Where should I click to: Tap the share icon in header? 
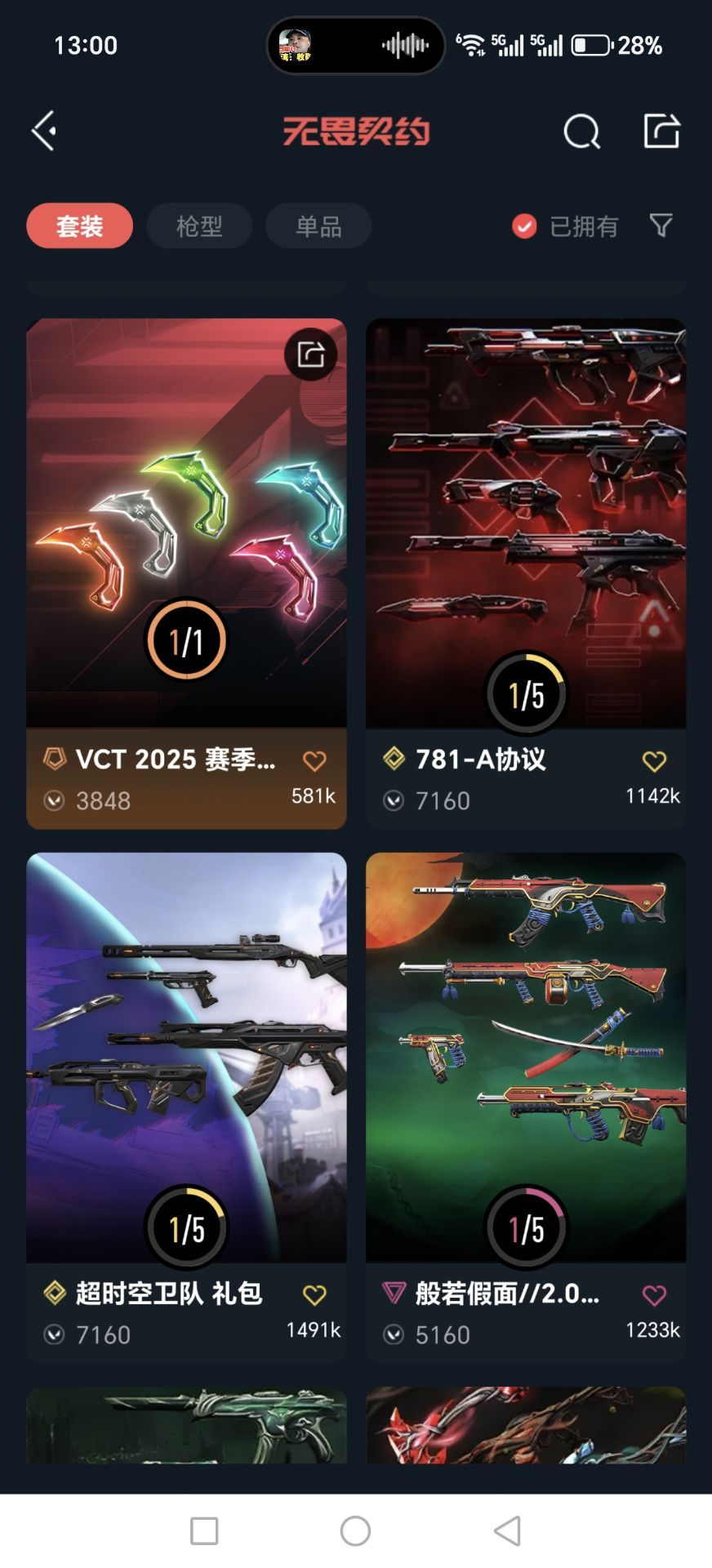coord(661,131)
